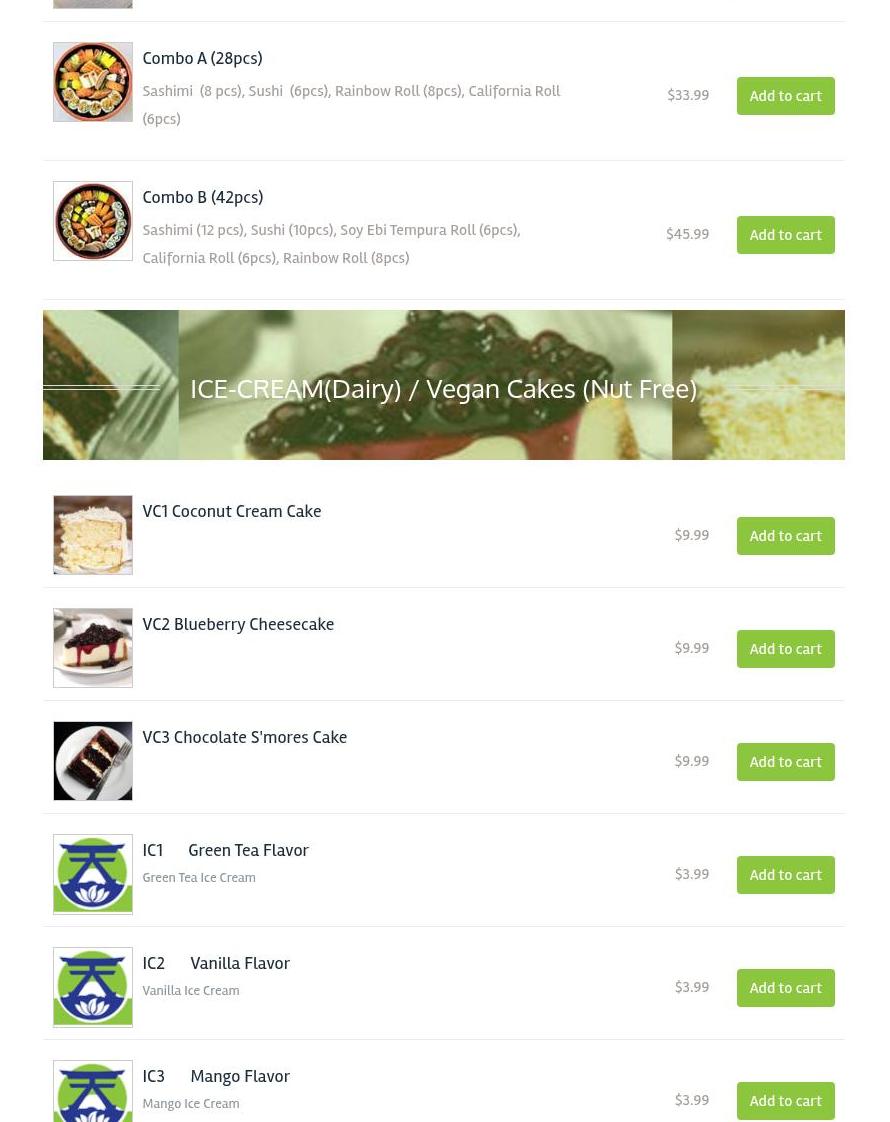Open the Combo A sushi platter thumbnail

(x=93, y=82)
